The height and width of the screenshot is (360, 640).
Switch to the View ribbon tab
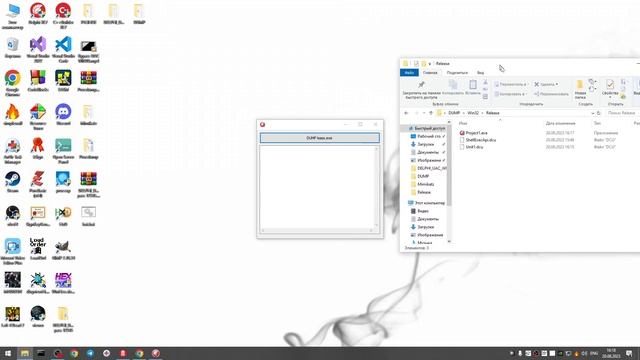pos(480,73)
